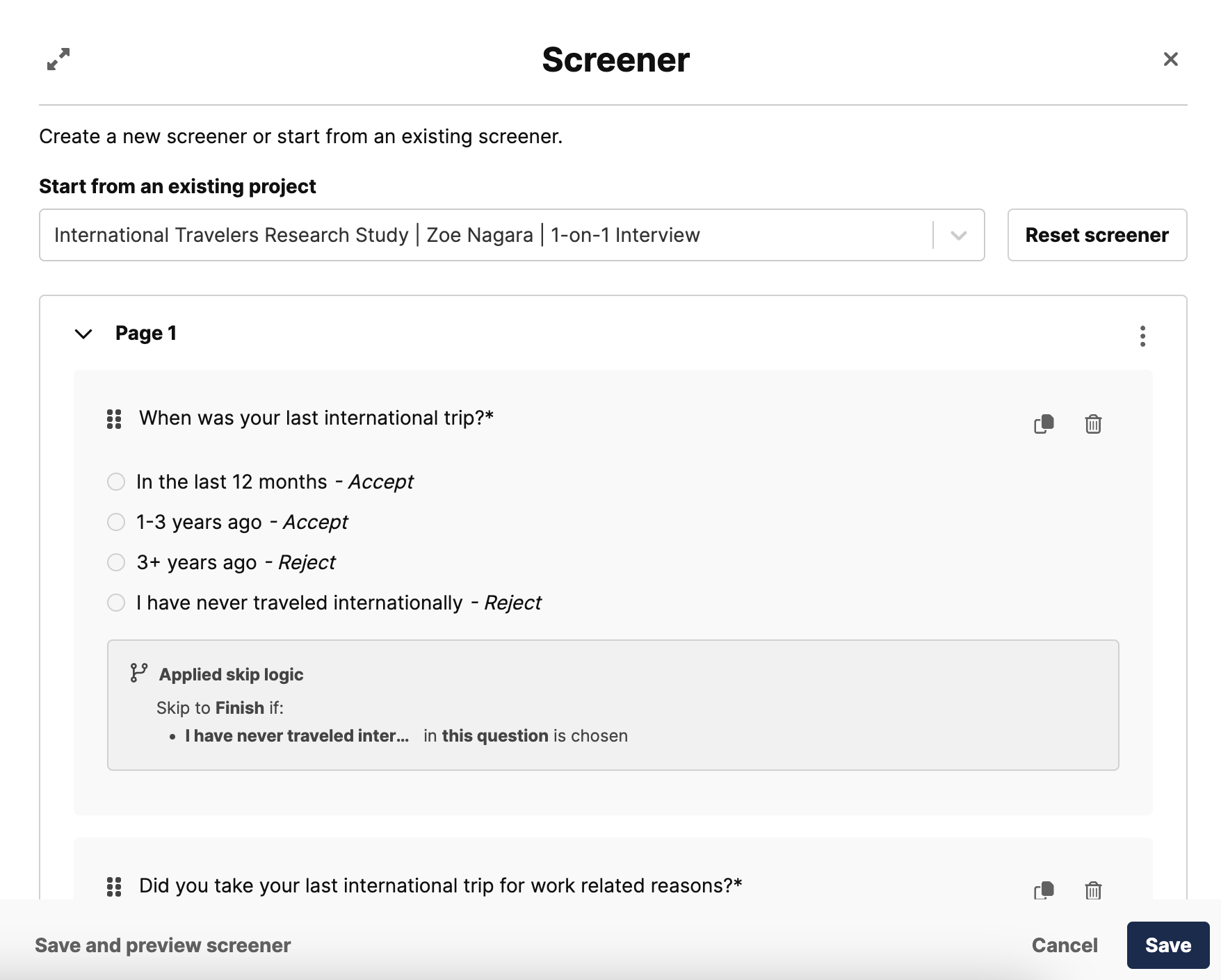Click 'Skip to Finish if:' text
The width and height of the screenshot is (1221, 980).
pyautogui.click(x=220, y=708)
